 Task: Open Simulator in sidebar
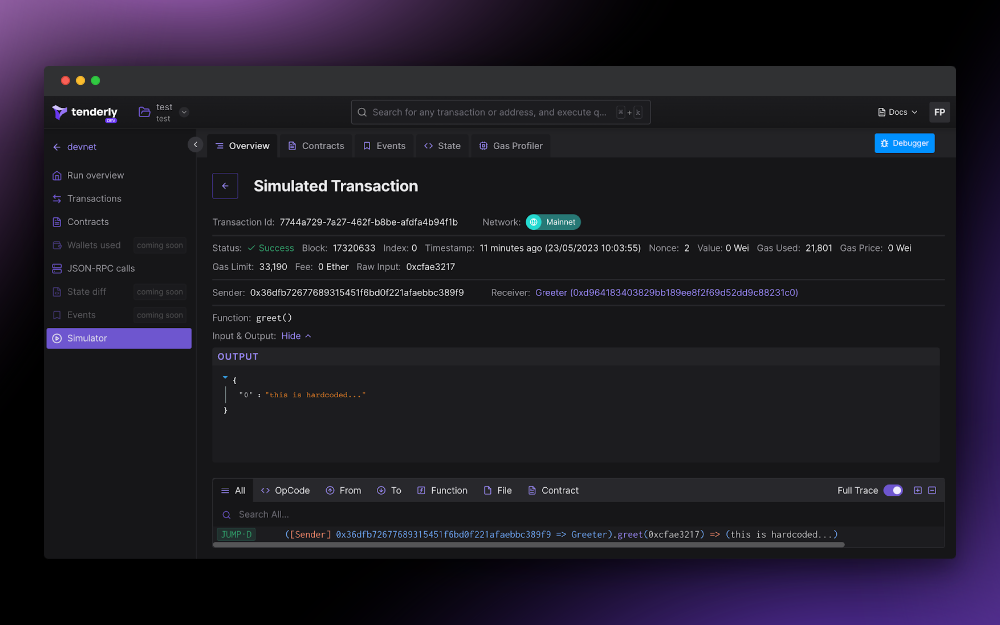click(119, 338)
